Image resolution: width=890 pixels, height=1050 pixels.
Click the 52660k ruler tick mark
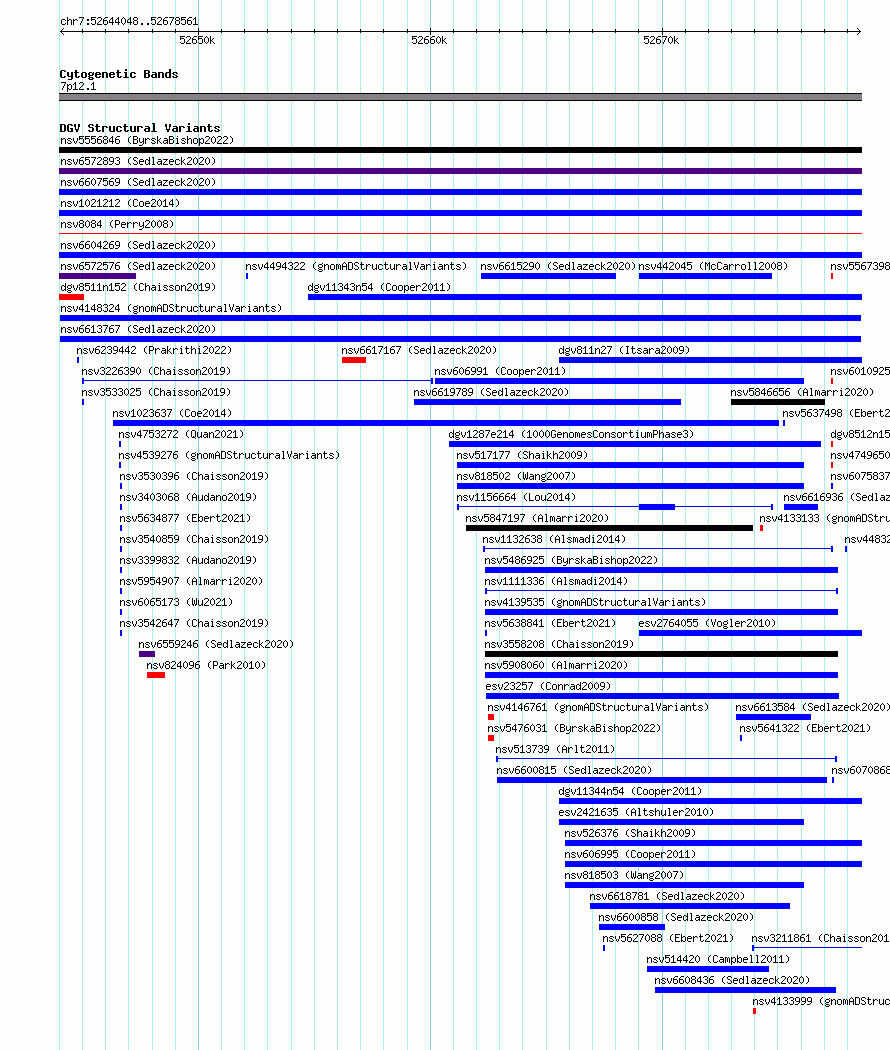click(x=430, y=31)
